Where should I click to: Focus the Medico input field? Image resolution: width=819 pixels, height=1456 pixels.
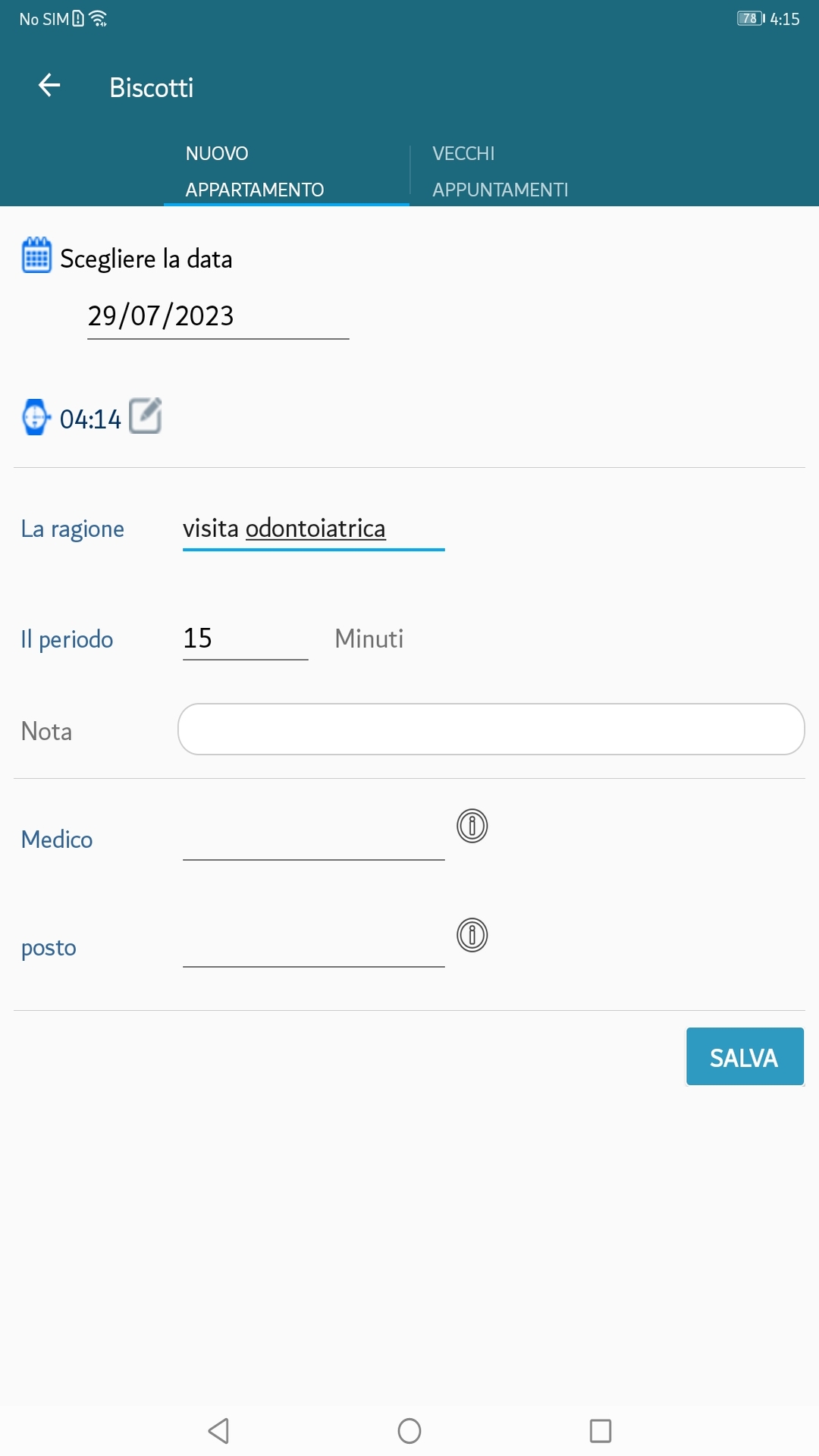(x=313, y=839)
